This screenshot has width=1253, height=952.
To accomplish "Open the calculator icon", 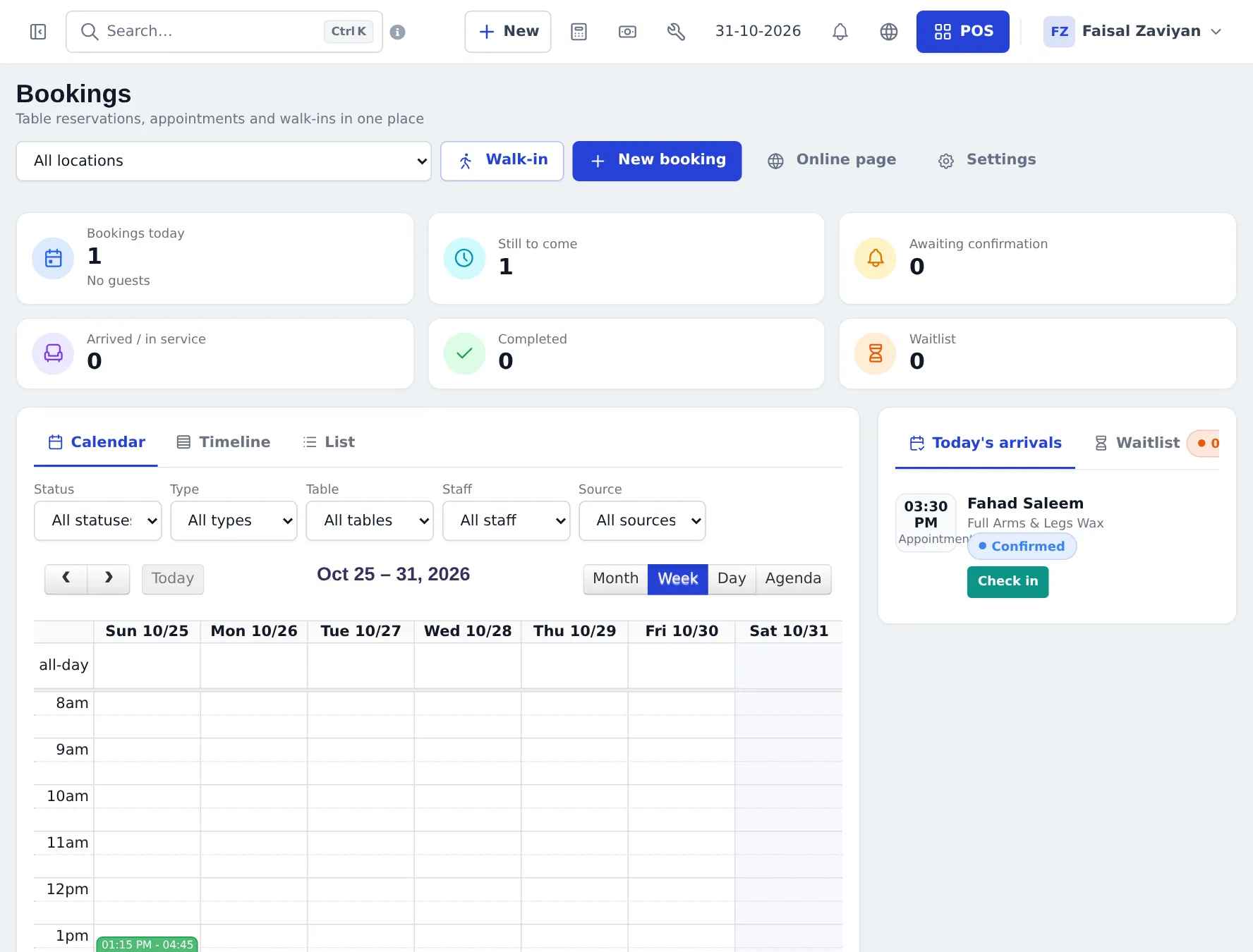I will tap(579, 32).
